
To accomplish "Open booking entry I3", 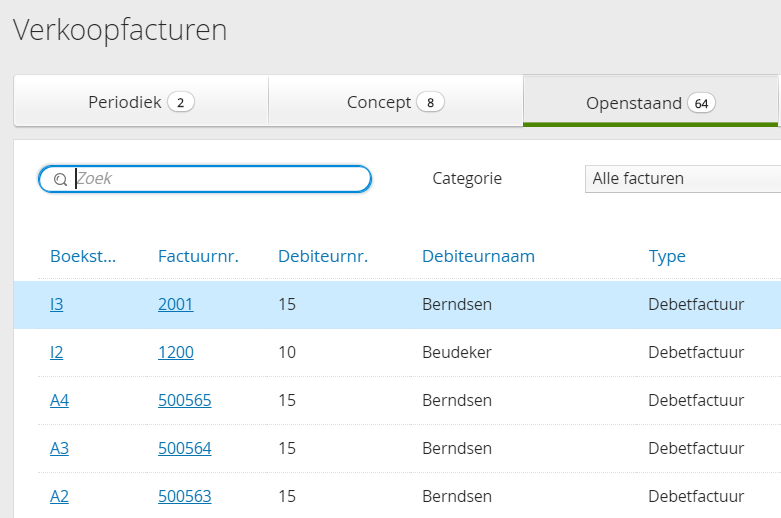I will point(56,304).
